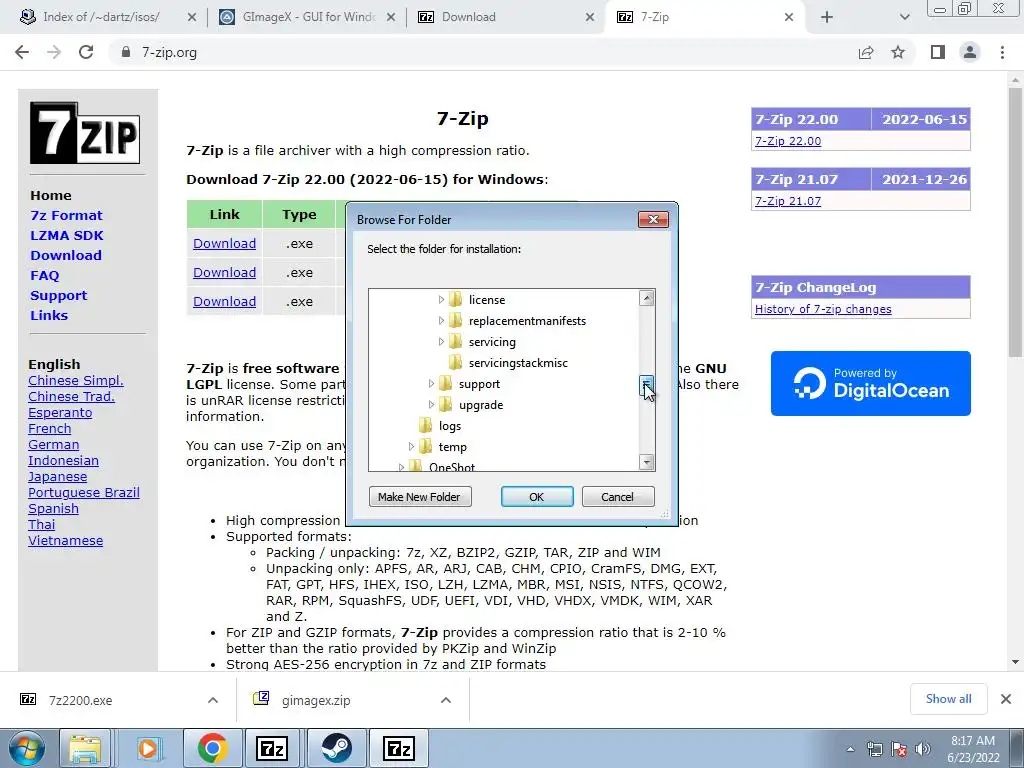Open the Windows Start menu

point(27,748)
